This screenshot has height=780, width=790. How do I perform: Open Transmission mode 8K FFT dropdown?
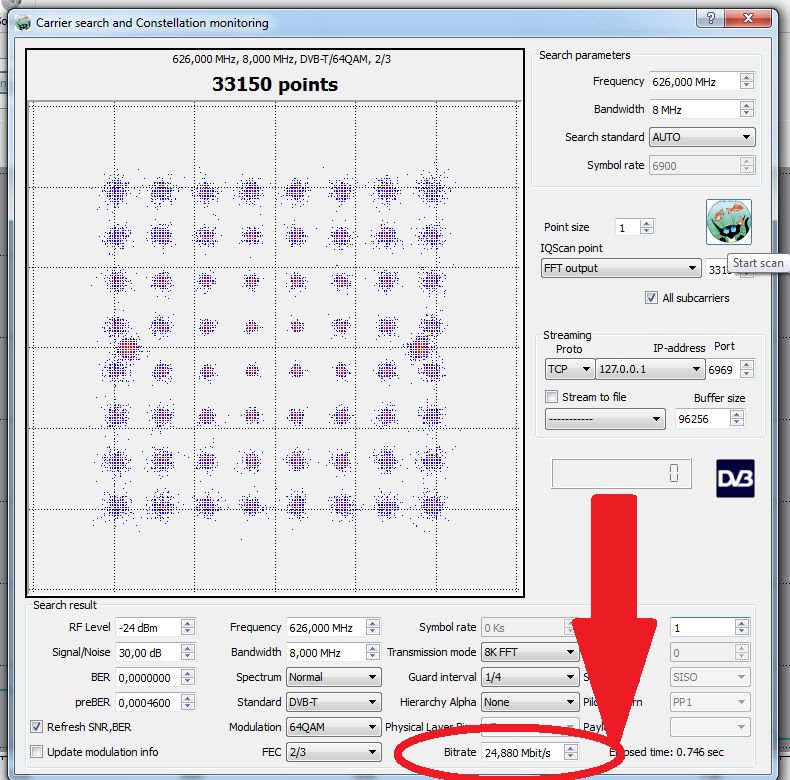click(x=529, y=652)
